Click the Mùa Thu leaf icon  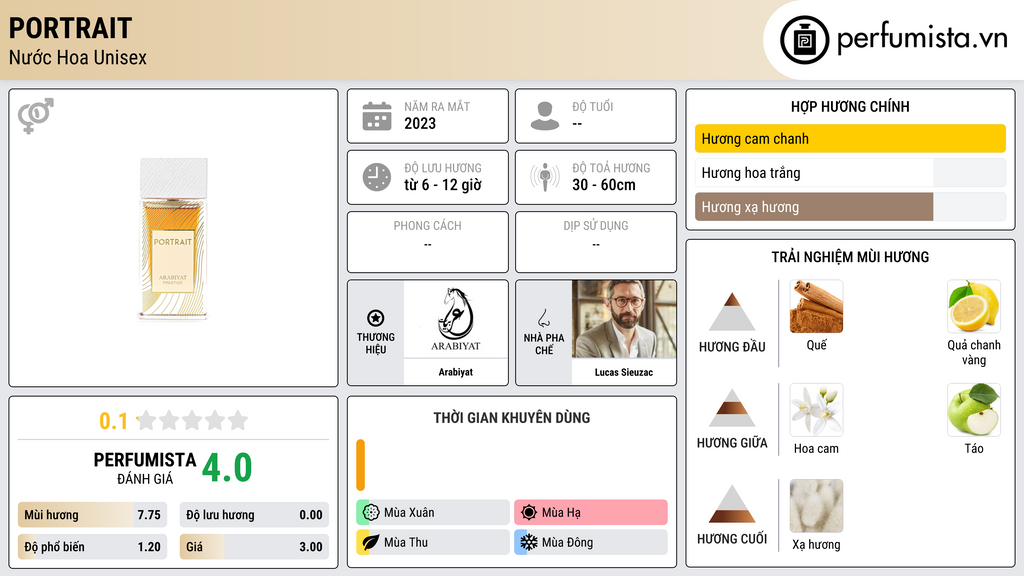371,542
